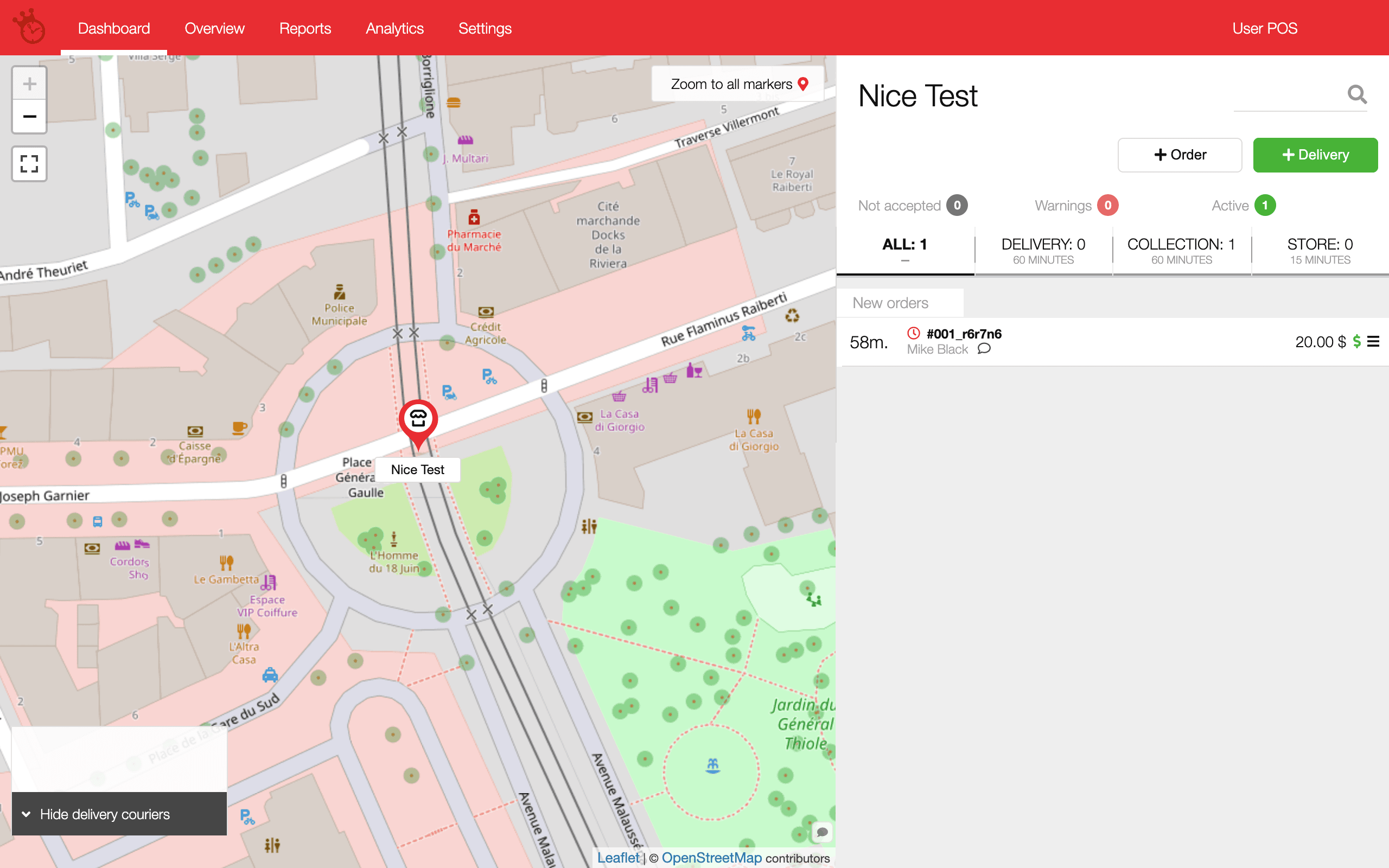This screenshot has width=1389, height=868.
Task: Click the green + Delivery button
Action: [x=1315, y=155]
